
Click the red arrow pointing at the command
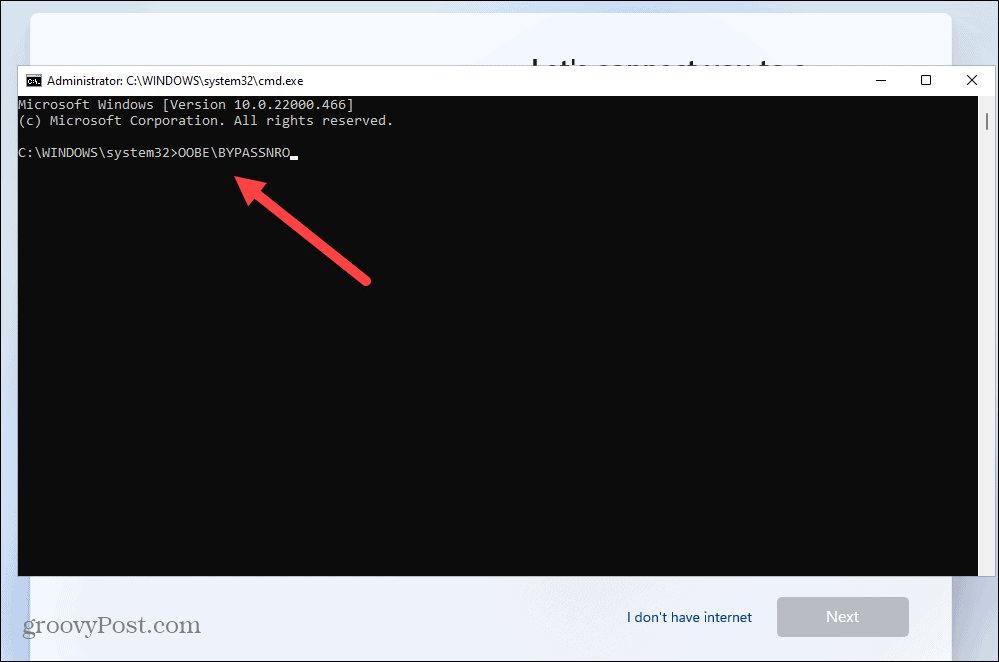[x=300, y=230]
